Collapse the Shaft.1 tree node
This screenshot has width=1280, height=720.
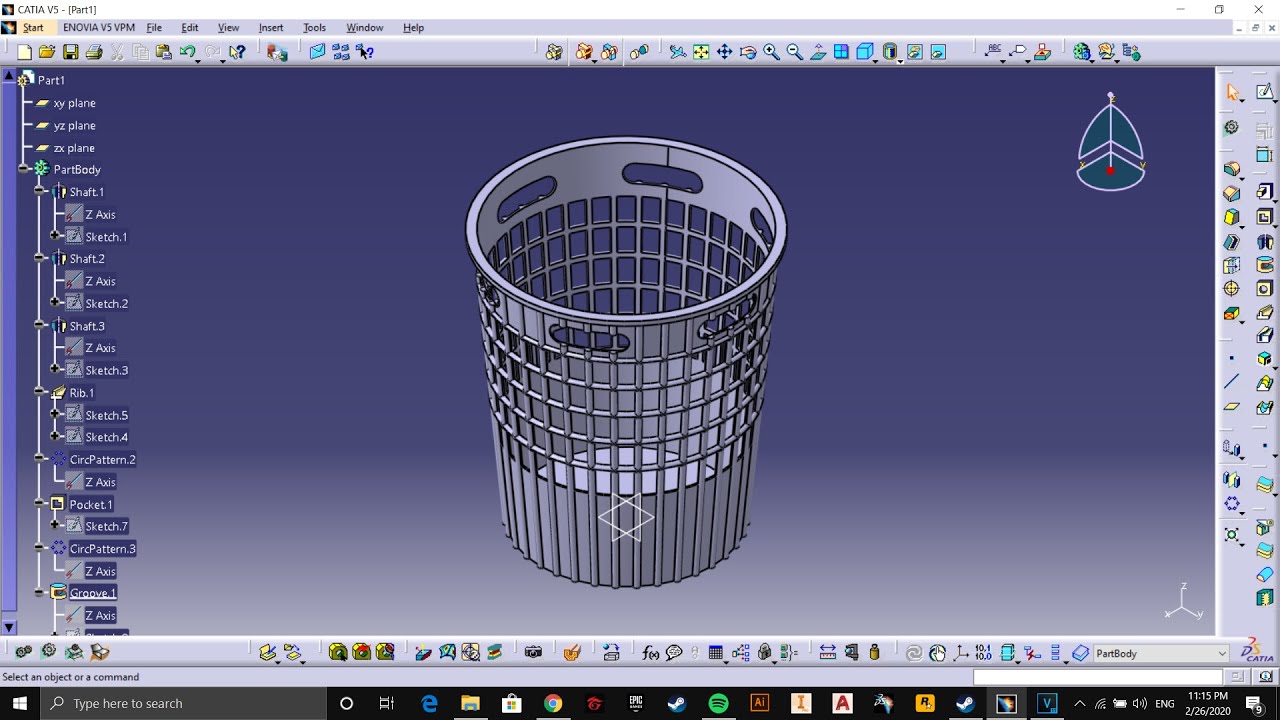coord(39,191)
